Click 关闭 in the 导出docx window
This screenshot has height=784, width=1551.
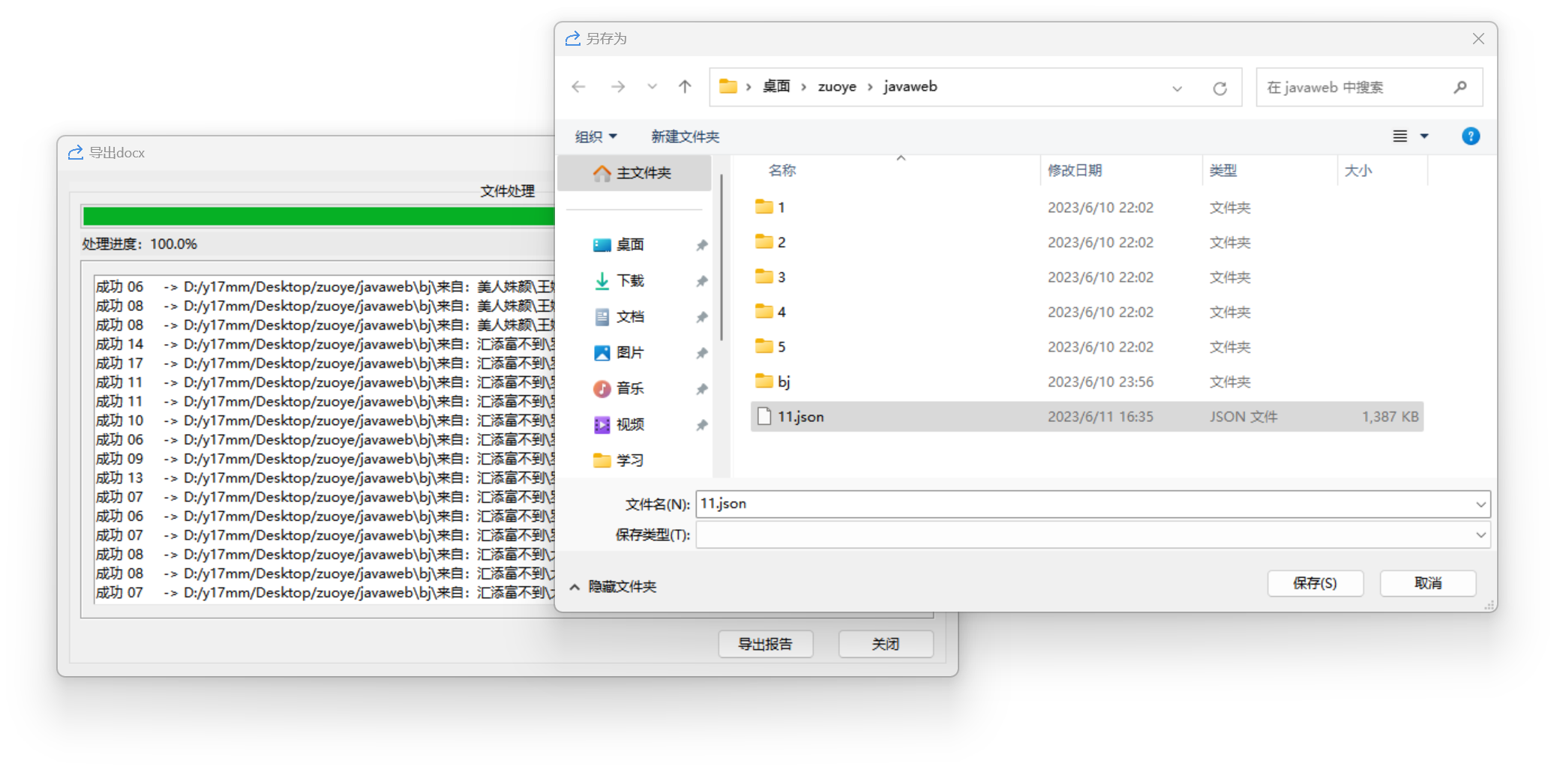886,644
